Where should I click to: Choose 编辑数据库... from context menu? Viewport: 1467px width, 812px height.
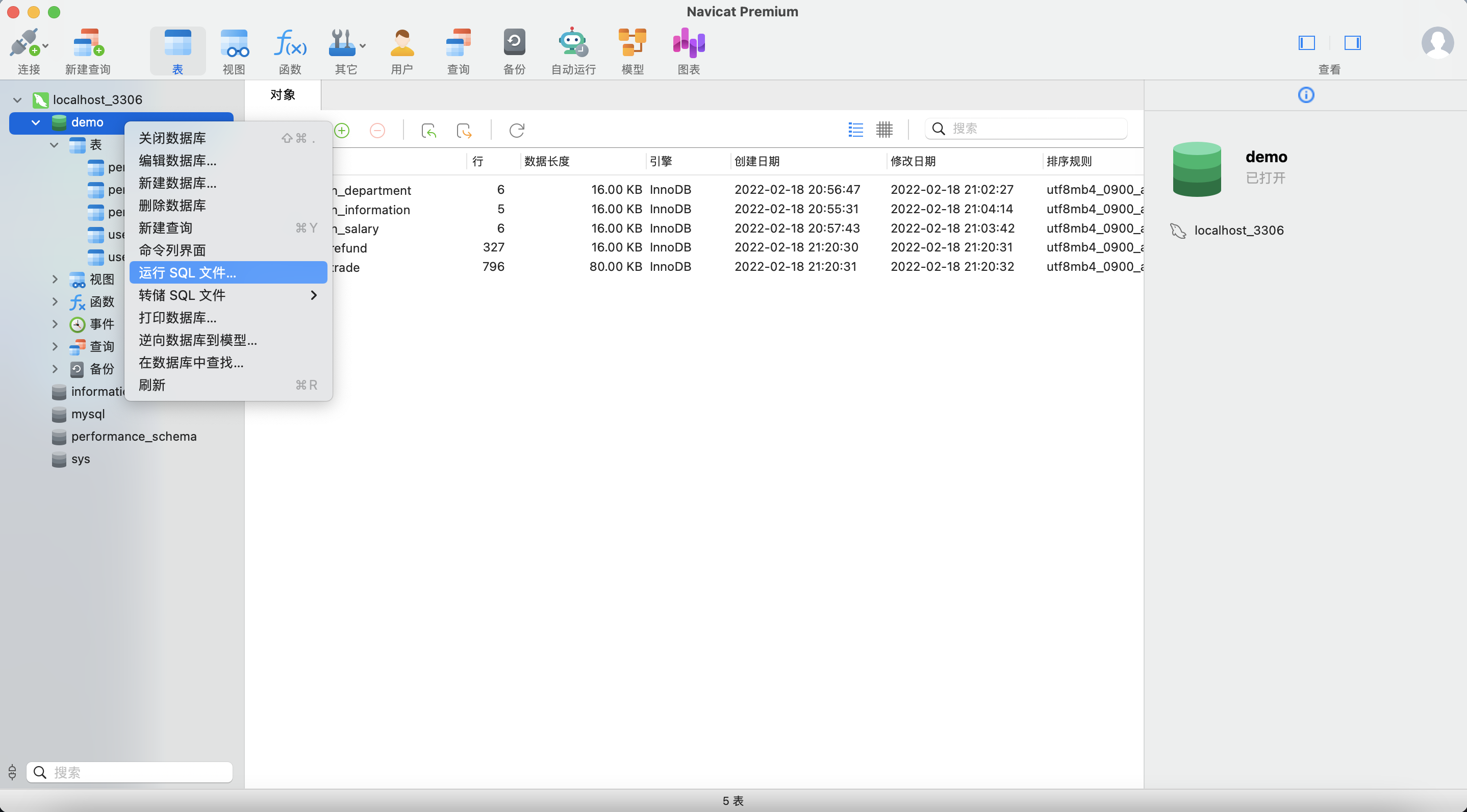click(229, 160)
